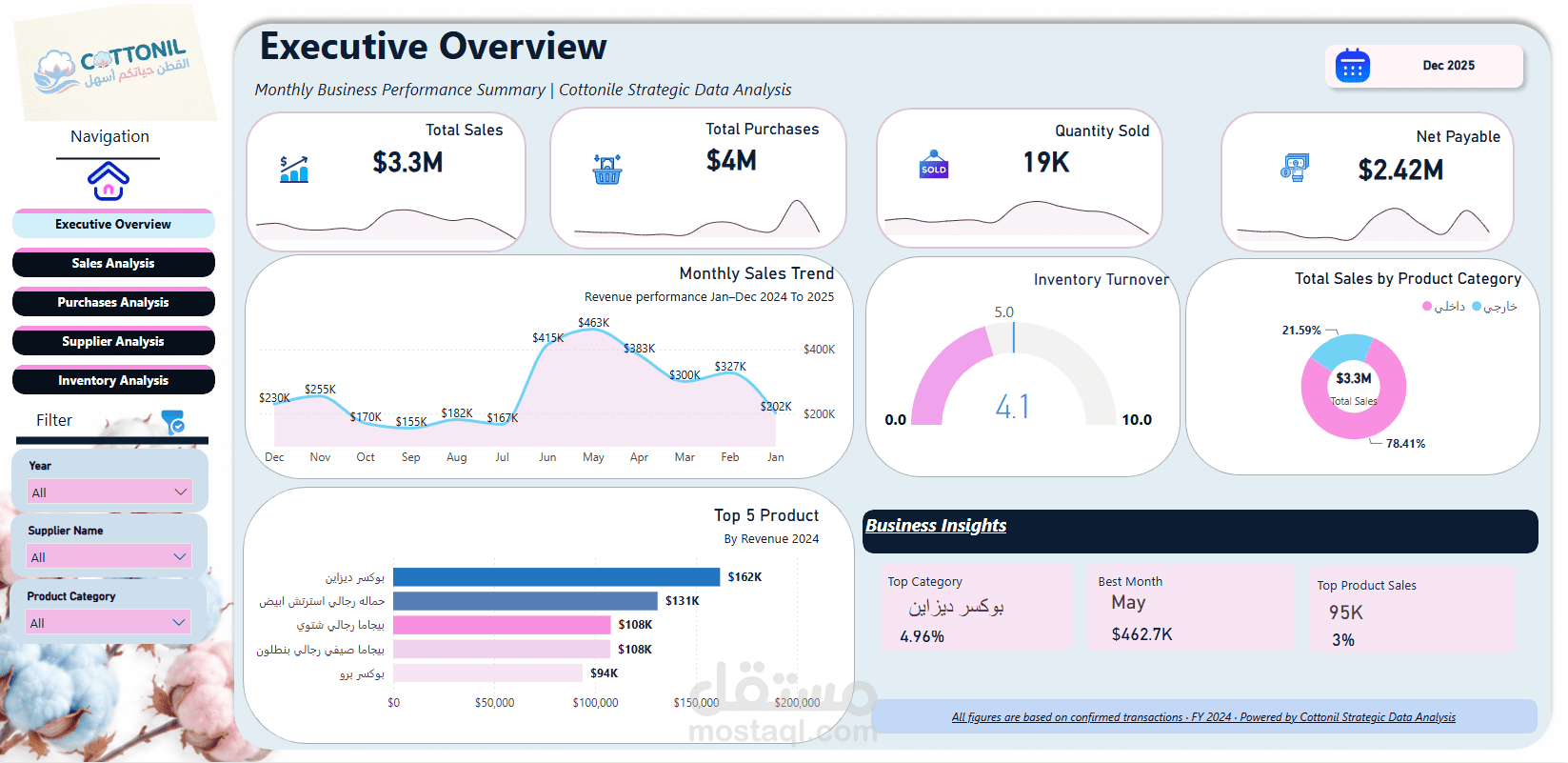Click the calendar icon beside Dec 2025

click(x=1352, y=66)
